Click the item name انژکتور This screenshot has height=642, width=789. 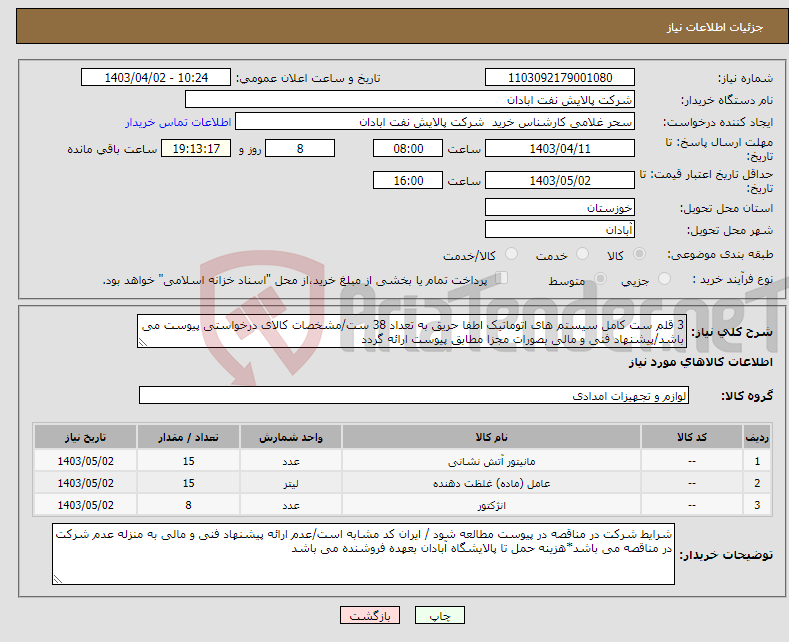tap(491, 505)
